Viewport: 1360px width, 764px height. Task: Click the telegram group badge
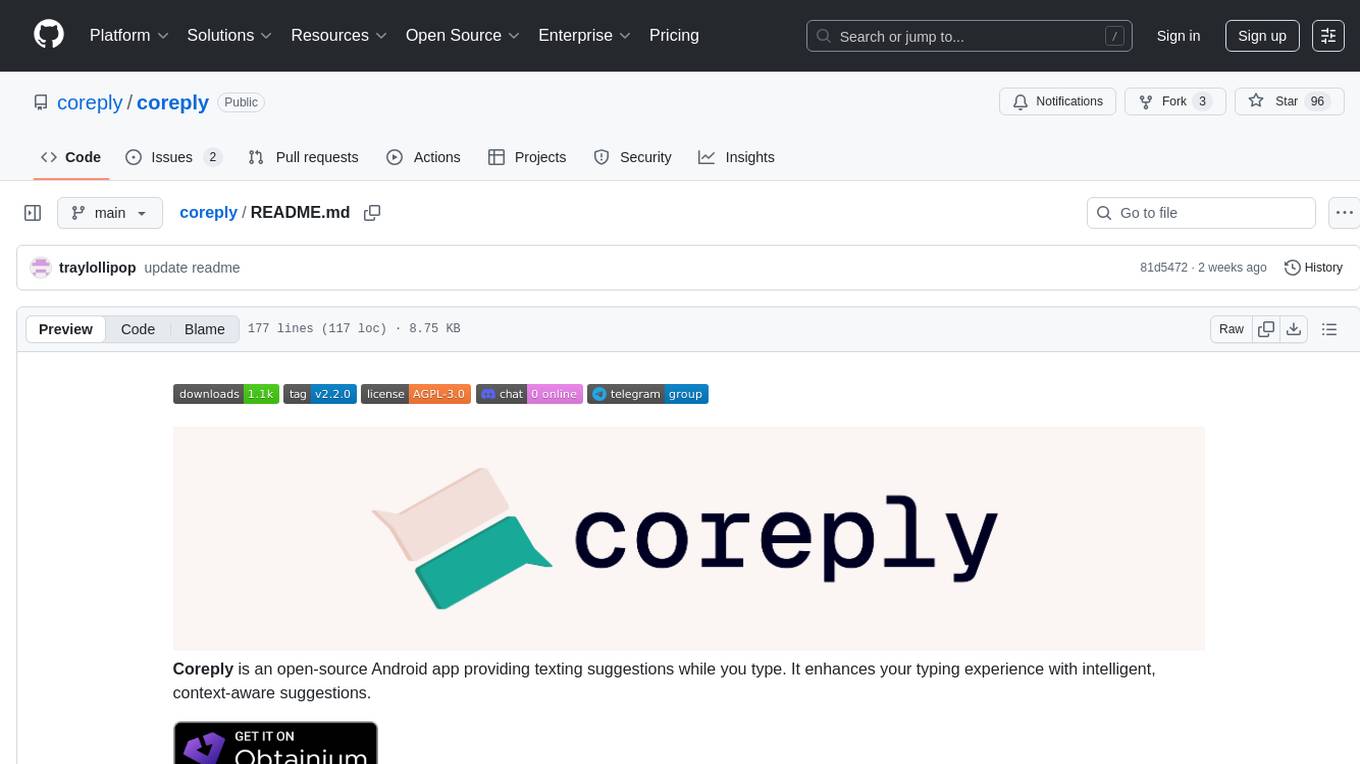[648, 394]
